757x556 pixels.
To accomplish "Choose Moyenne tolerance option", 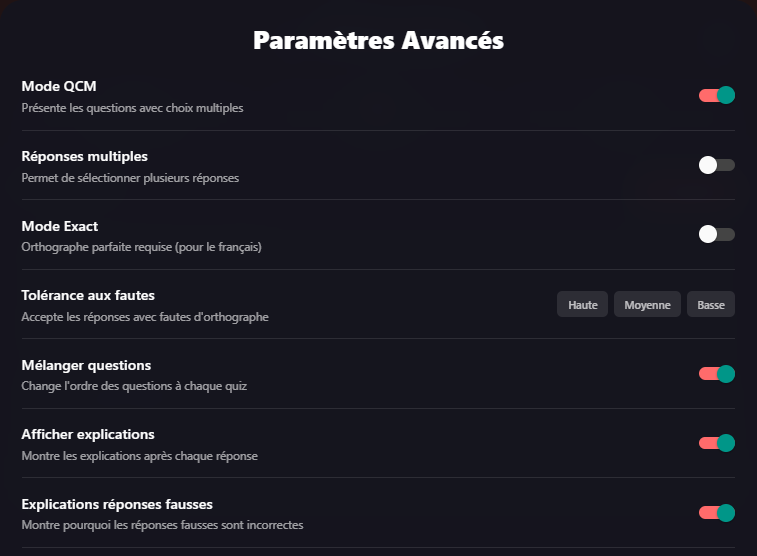I will (647, 305).
